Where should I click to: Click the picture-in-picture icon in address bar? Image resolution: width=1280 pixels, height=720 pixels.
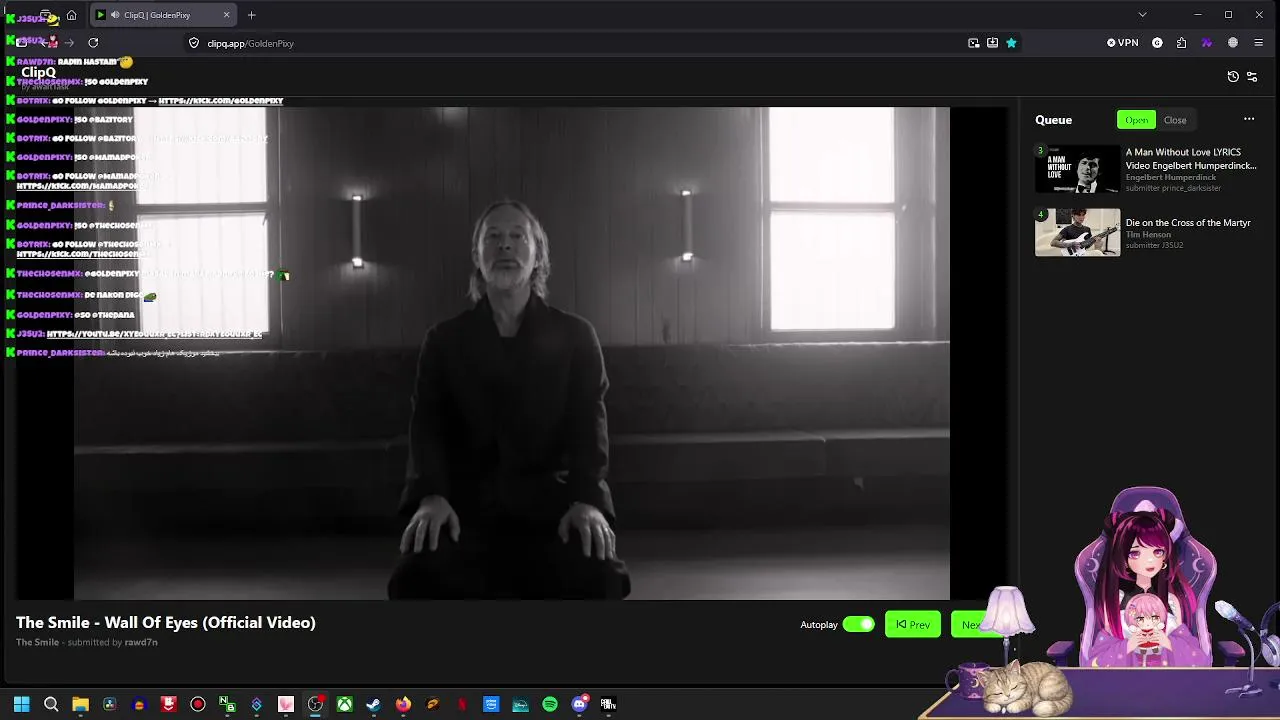click(974, 43)
